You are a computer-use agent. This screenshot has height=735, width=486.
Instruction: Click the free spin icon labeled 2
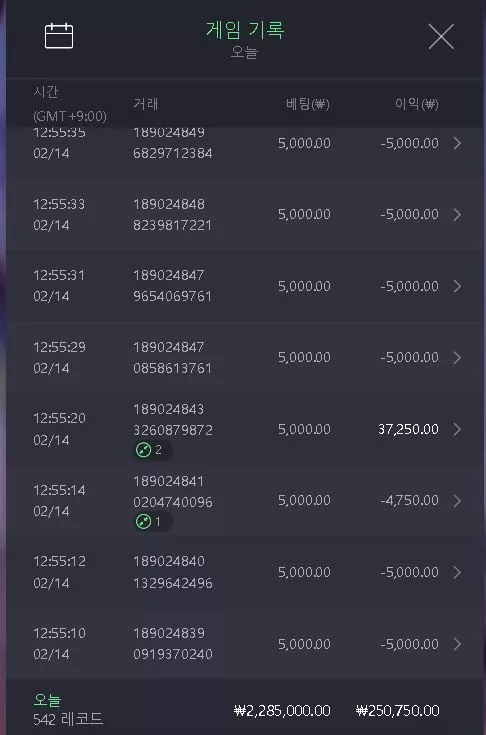coord(143,450)
